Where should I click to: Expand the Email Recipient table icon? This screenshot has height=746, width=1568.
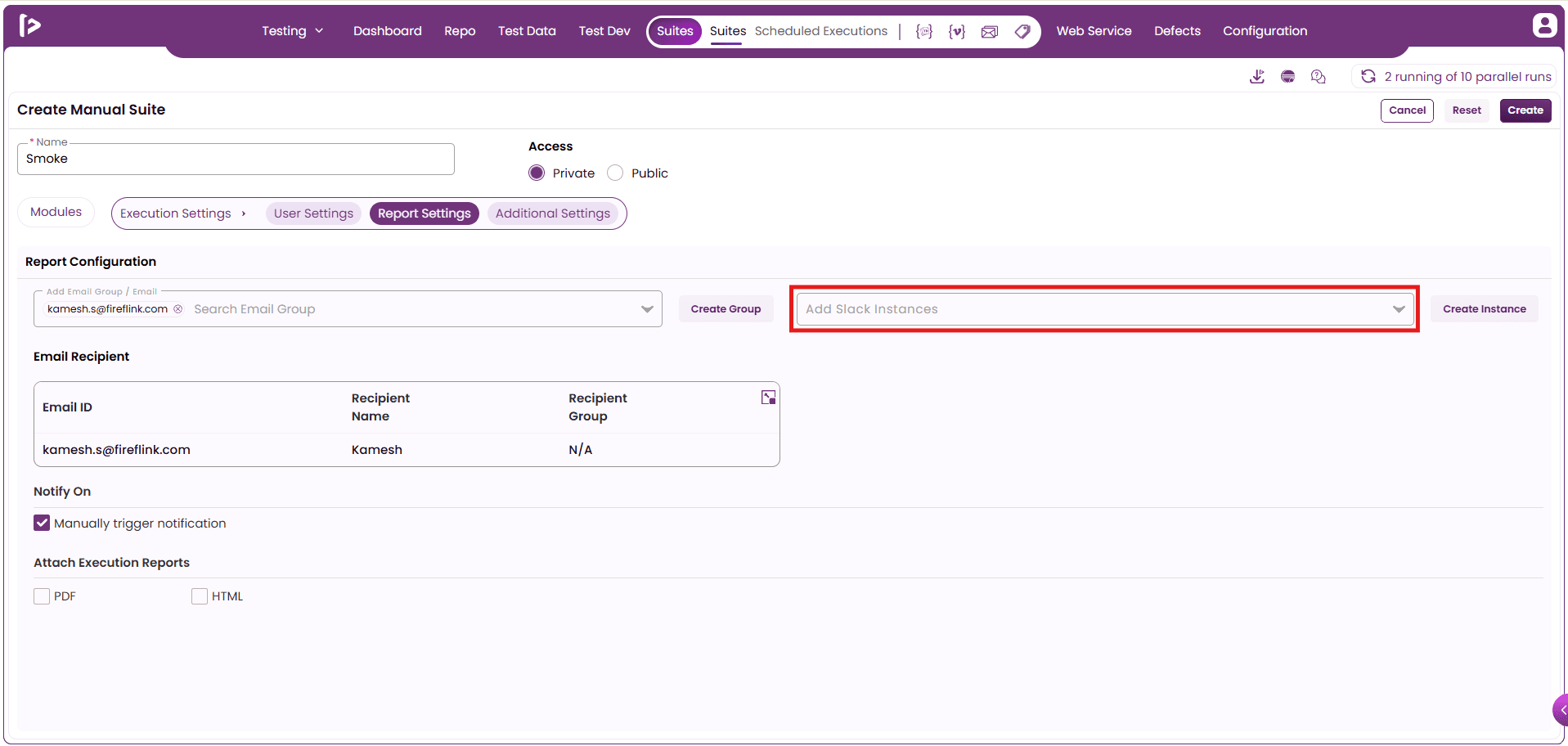coord(768,398)
